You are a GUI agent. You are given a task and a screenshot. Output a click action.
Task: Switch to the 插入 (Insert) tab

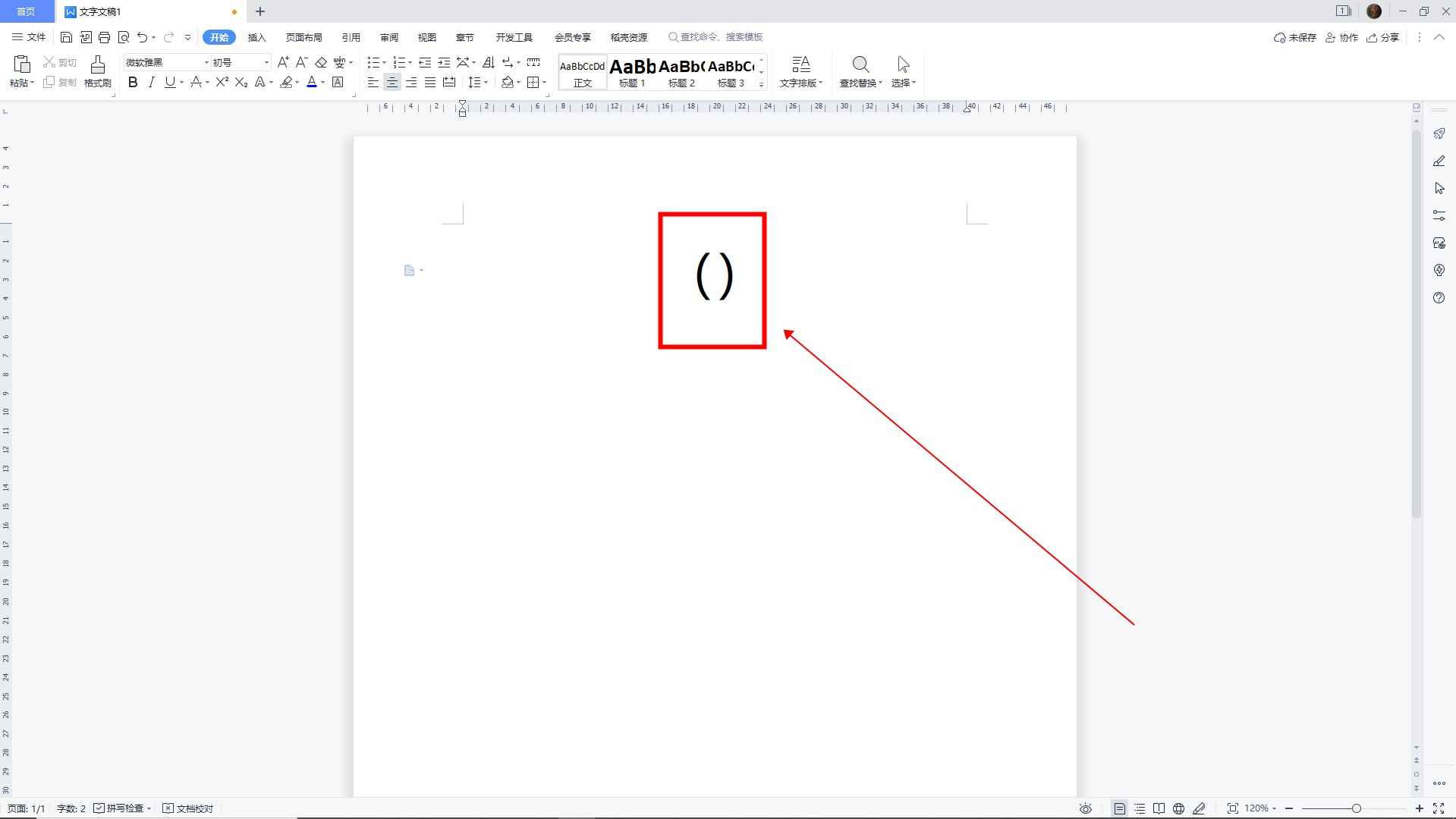tap(257, 37)
